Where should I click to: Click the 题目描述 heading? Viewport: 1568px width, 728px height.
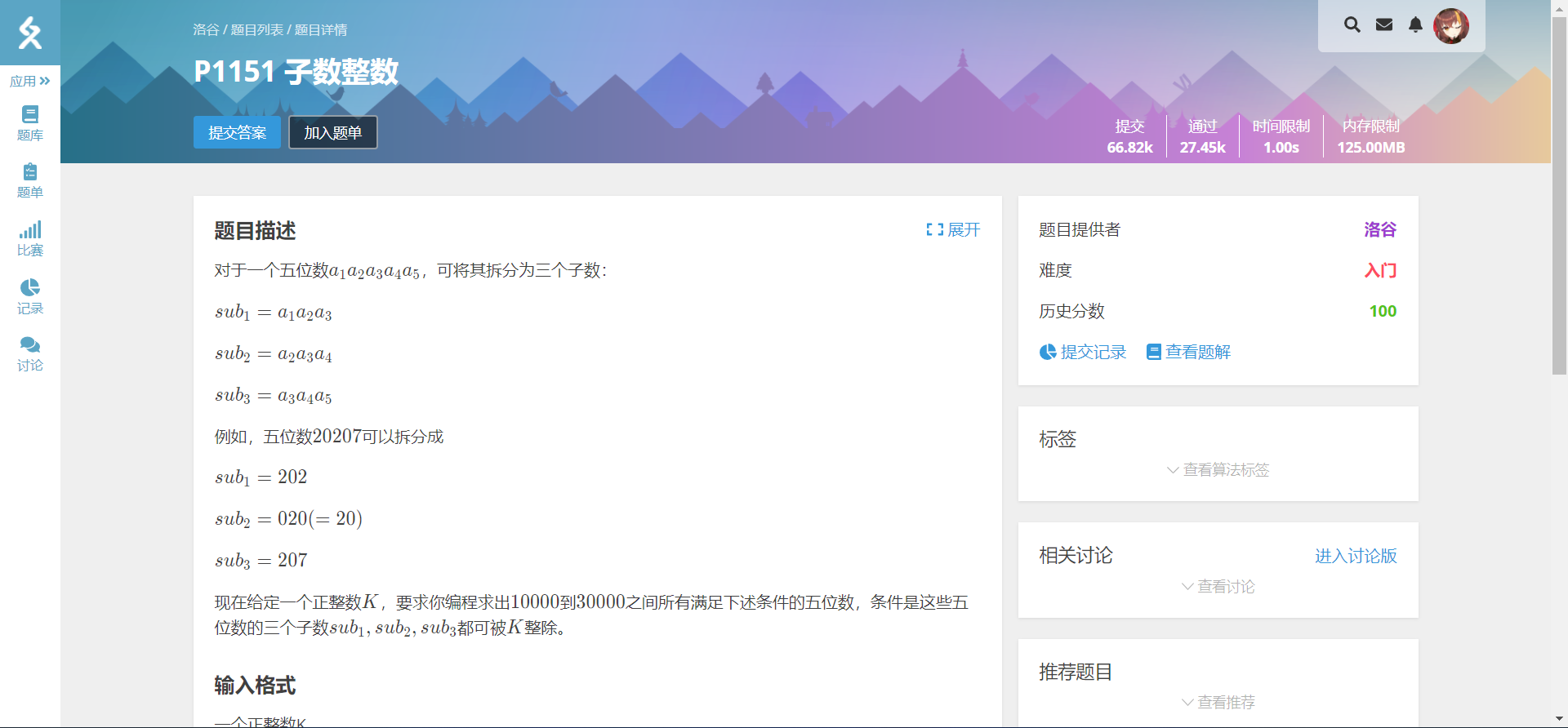255,231
